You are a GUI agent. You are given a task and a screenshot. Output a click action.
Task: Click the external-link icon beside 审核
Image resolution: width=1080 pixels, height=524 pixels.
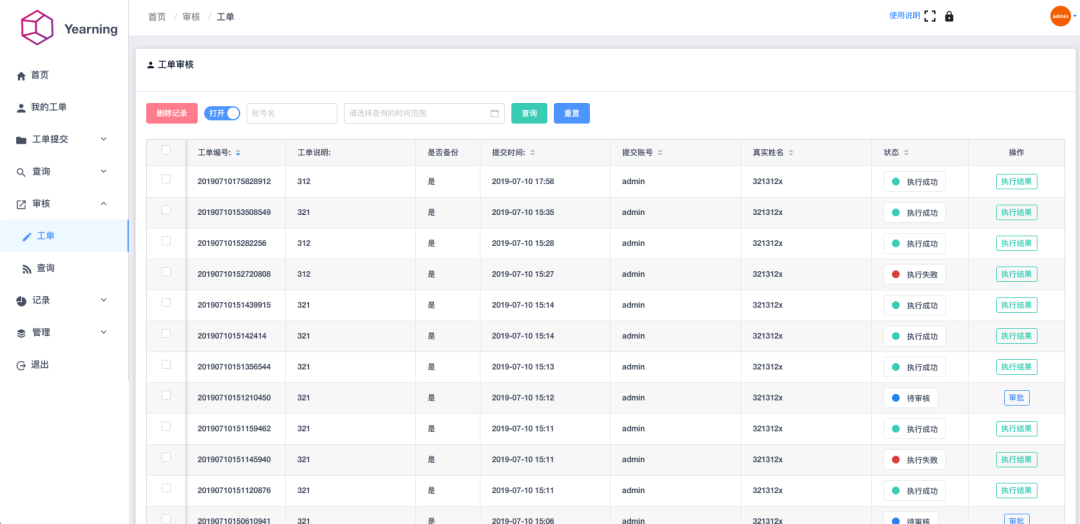coord(21,204)
